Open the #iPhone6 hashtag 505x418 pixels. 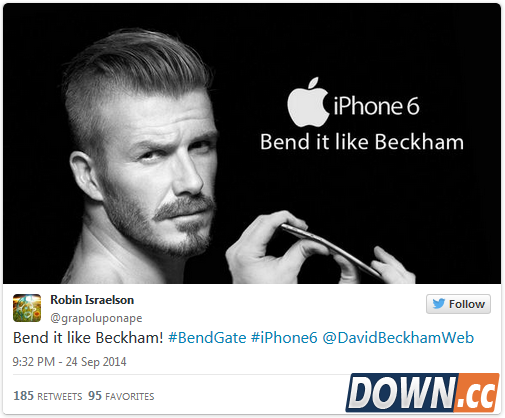(x=284, y=338)
